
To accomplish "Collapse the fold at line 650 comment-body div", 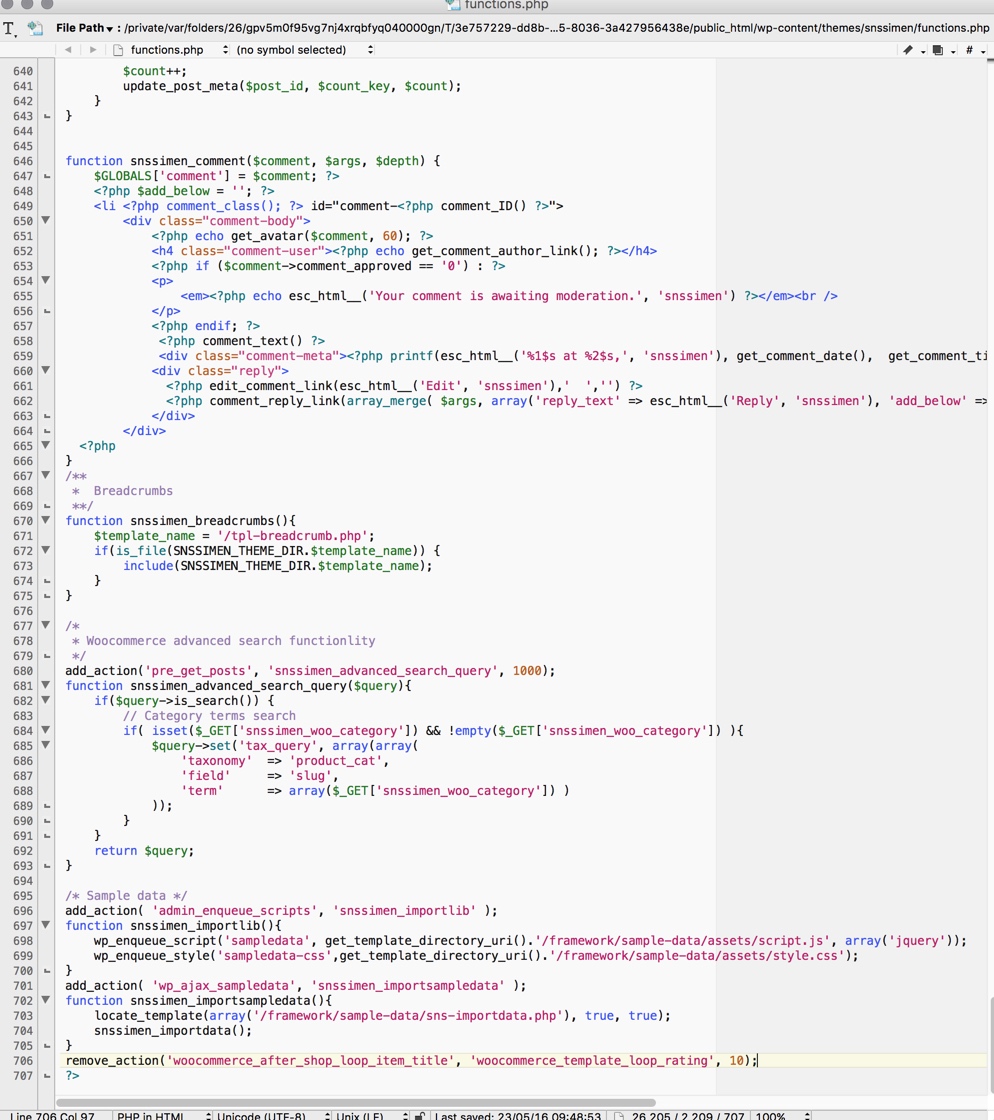I will (46, 221).
